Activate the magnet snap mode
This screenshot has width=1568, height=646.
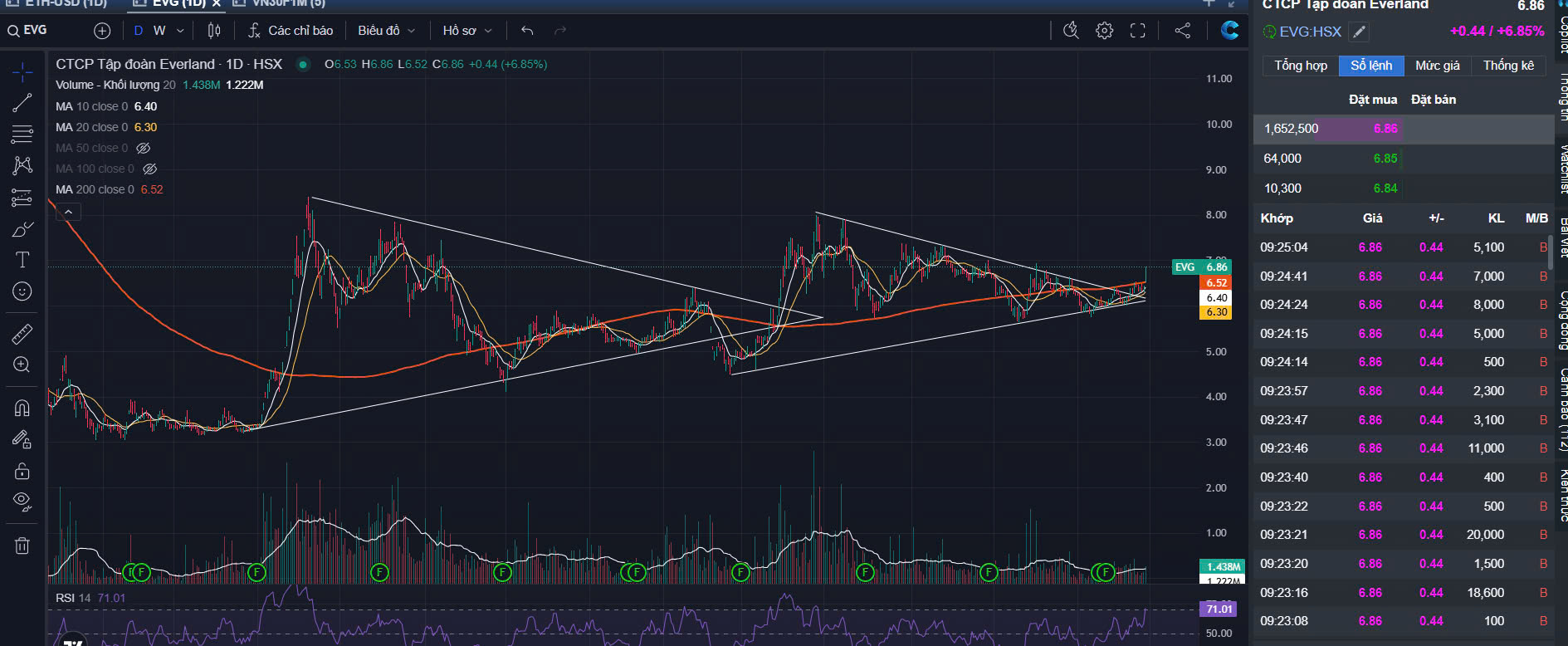[x=22, y=408]
